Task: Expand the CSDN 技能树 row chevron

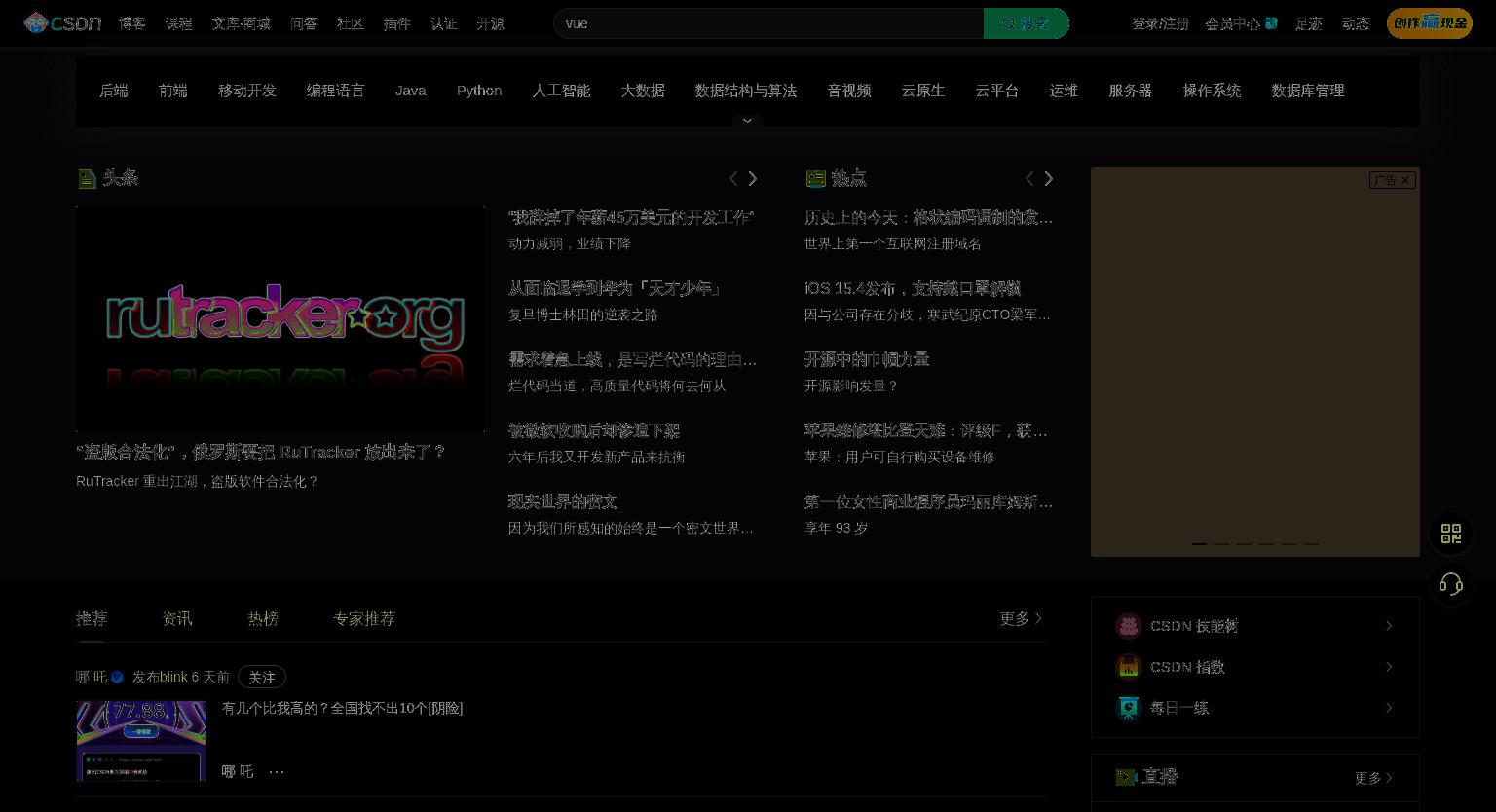Action: click(1389, 626)
